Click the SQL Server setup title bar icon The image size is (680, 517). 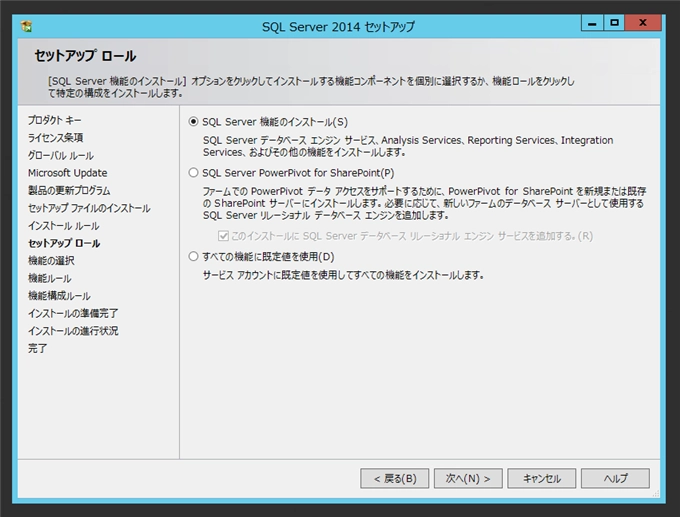[x=26, y=26]
